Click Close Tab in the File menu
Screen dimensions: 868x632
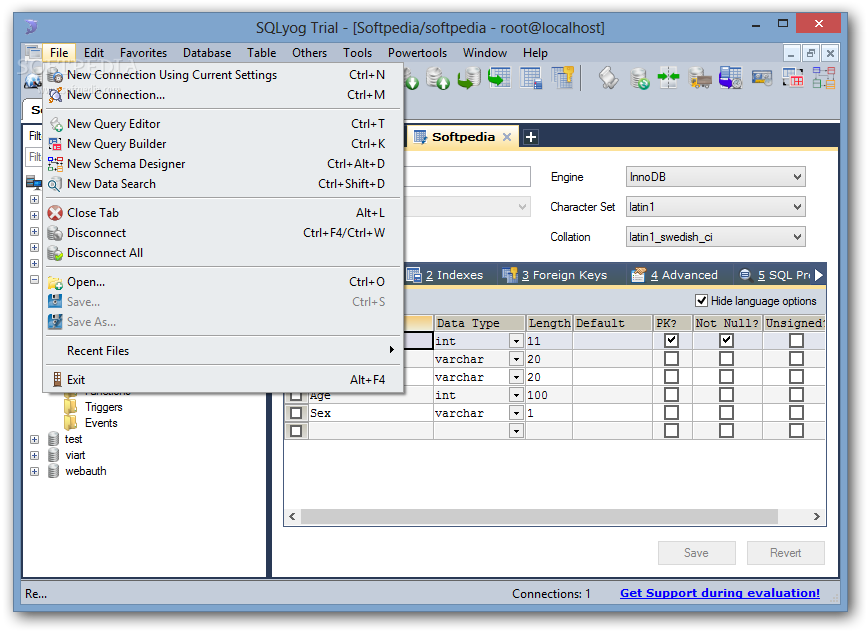click(x=223, y=213)
